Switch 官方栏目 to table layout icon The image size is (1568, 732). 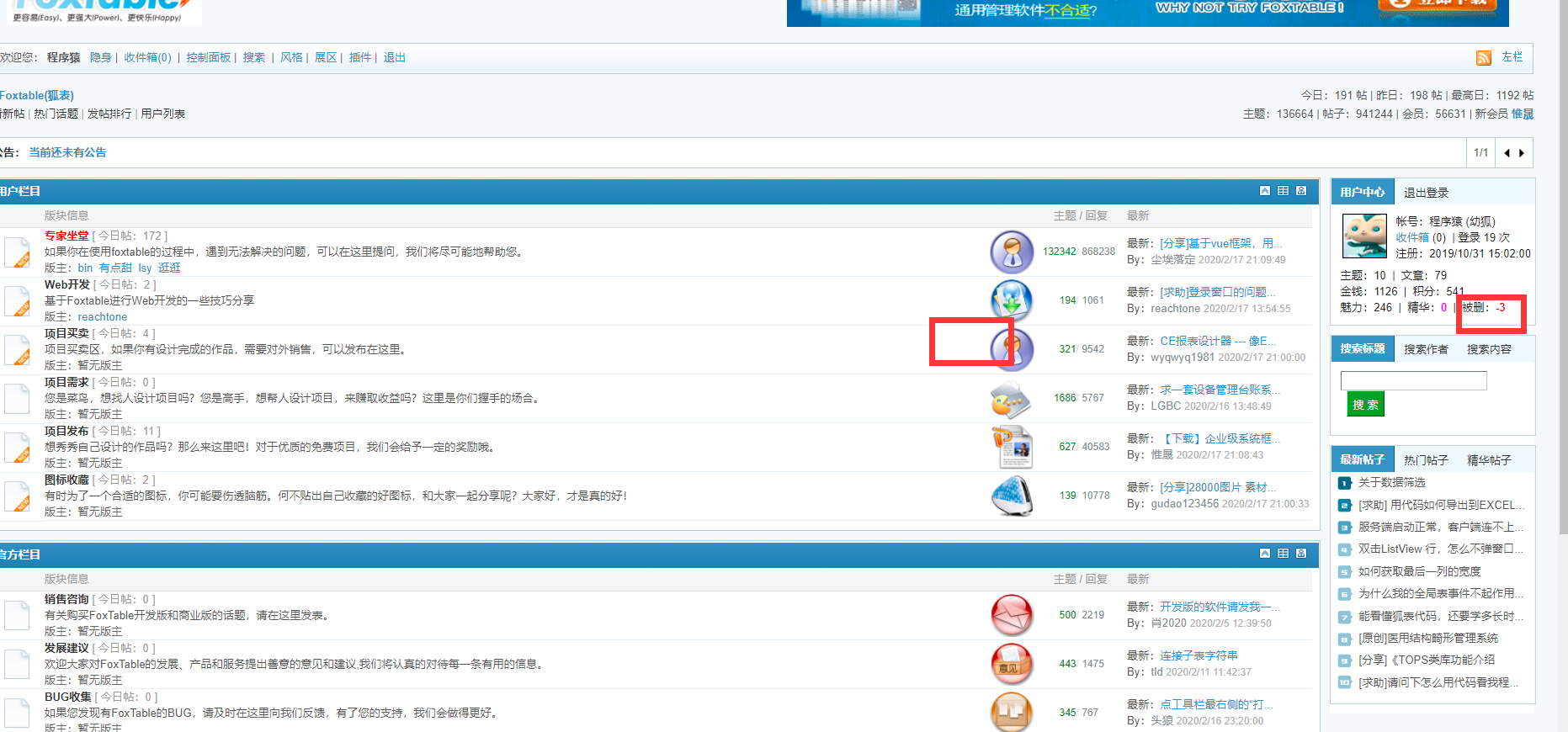pos(1283,554)
